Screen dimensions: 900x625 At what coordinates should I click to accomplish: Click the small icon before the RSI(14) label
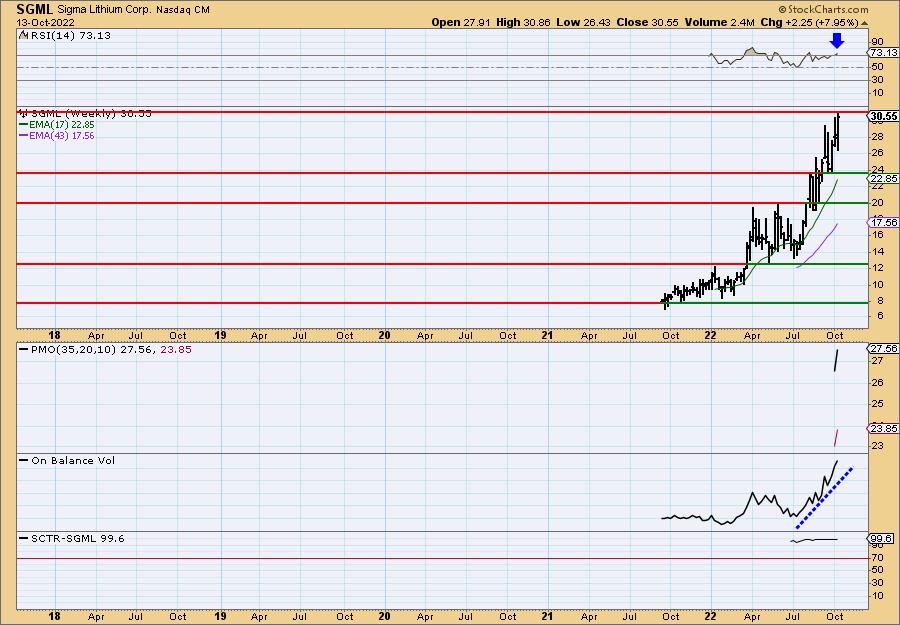[x=23, y=35]
